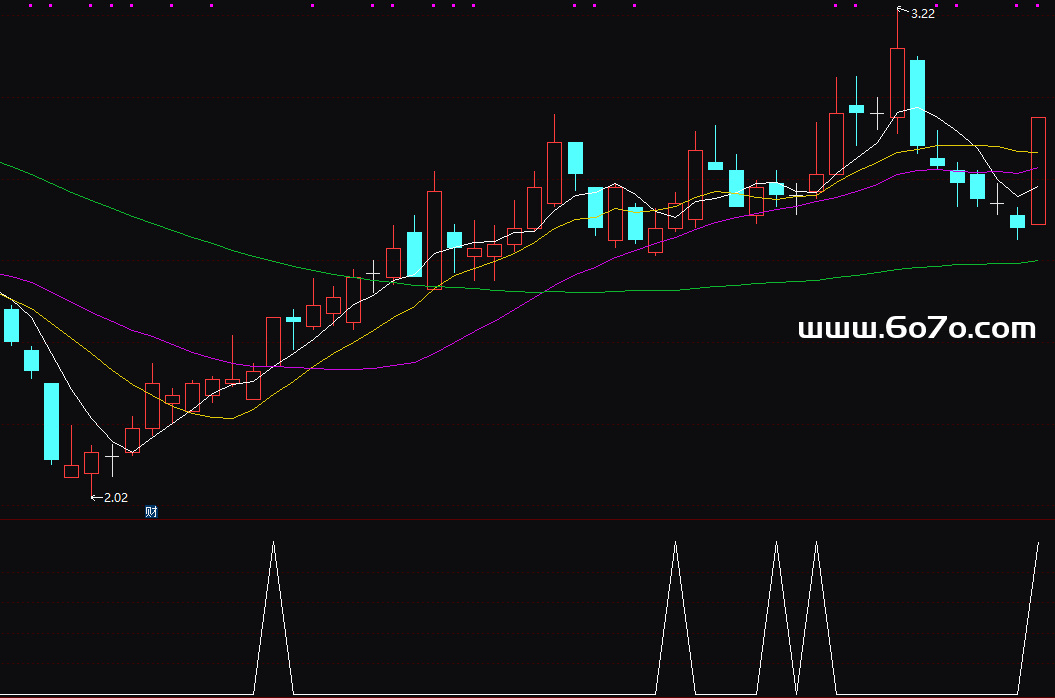Image resolution: width=1055 pixels, height=698 pixels.
Task: Select the tall red candle under 3.22
Action: click(x=897, y=83)
